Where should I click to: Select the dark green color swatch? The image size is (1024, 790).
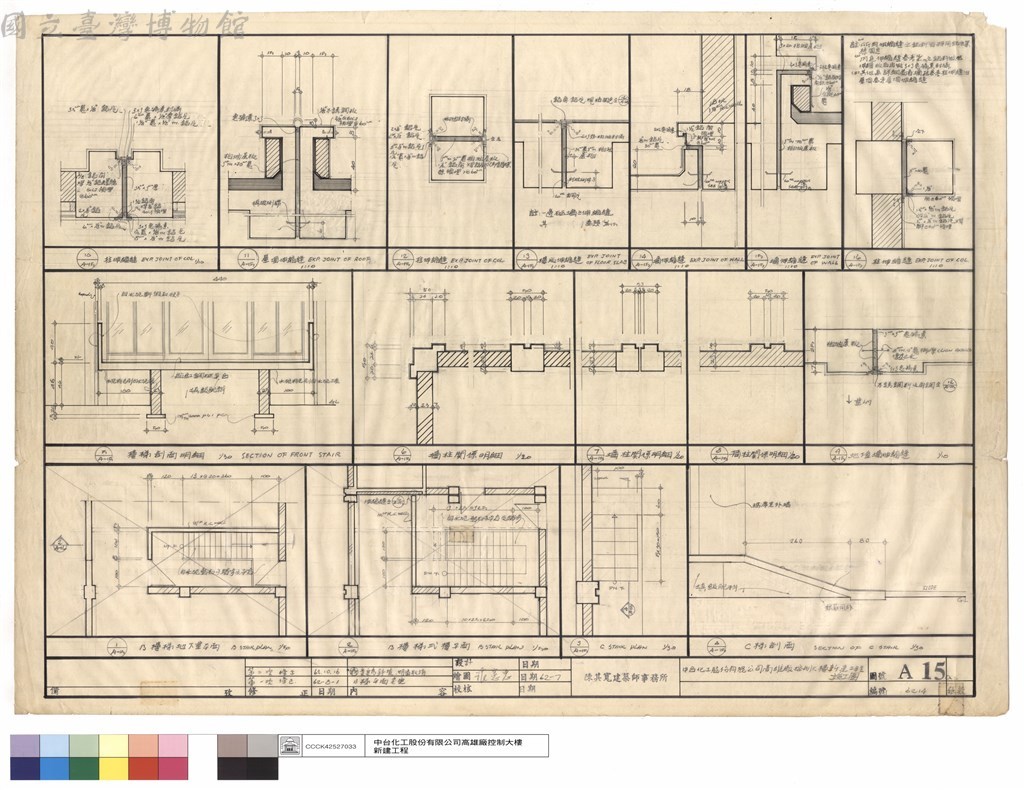(84, 768)
